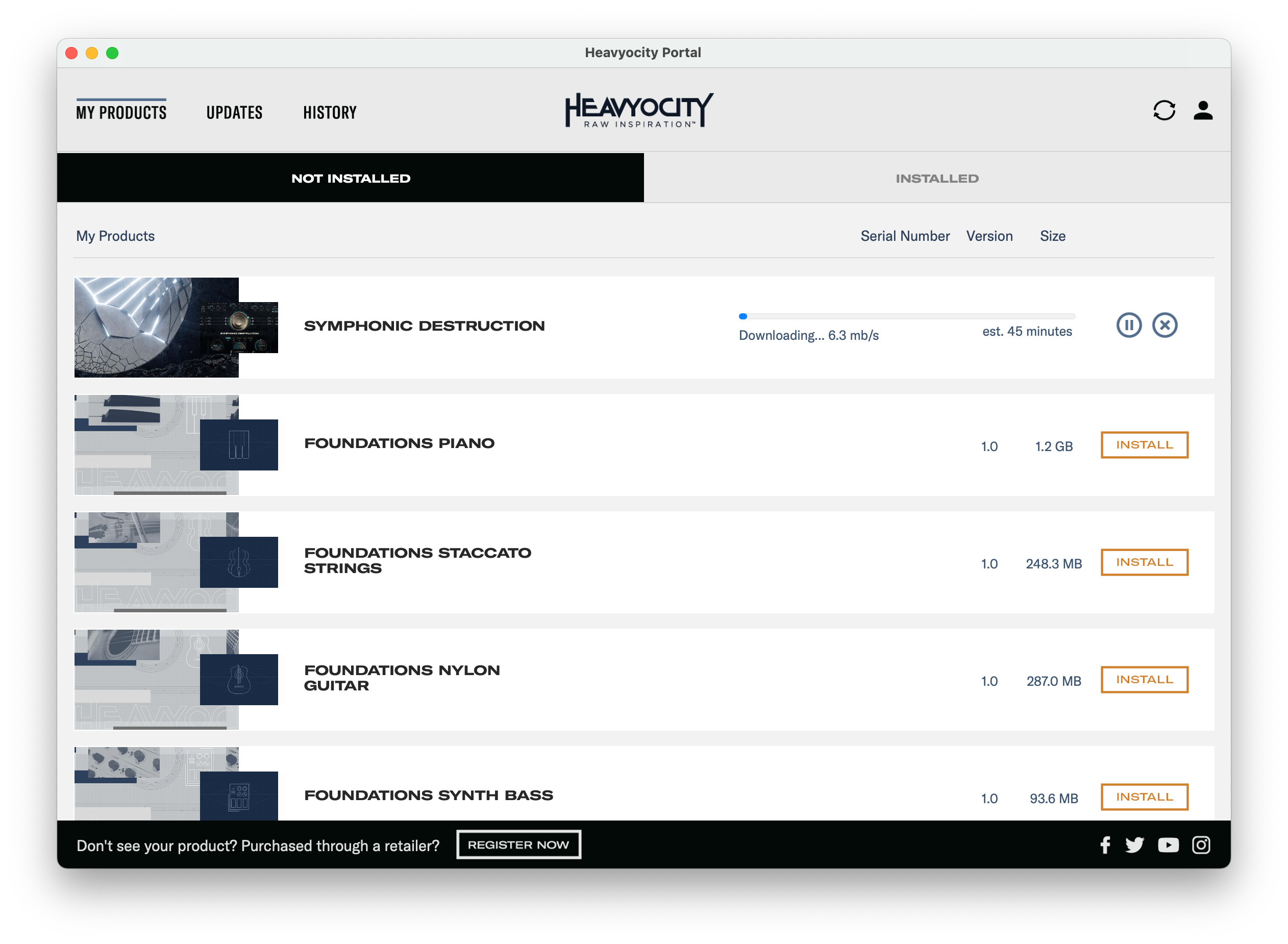Screen dimensions: 1288x944
Task: Click the Foundations Piano thumbnail
Action: (x=176, y=444)
